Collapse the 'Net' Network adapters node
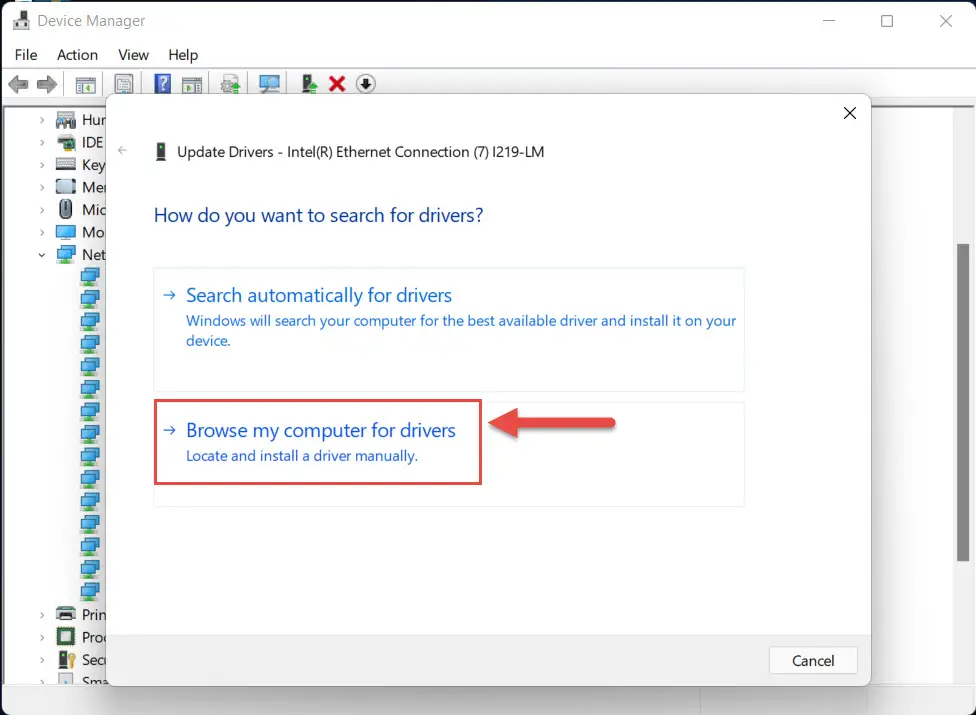976x715 pixels. coord(42,255)
